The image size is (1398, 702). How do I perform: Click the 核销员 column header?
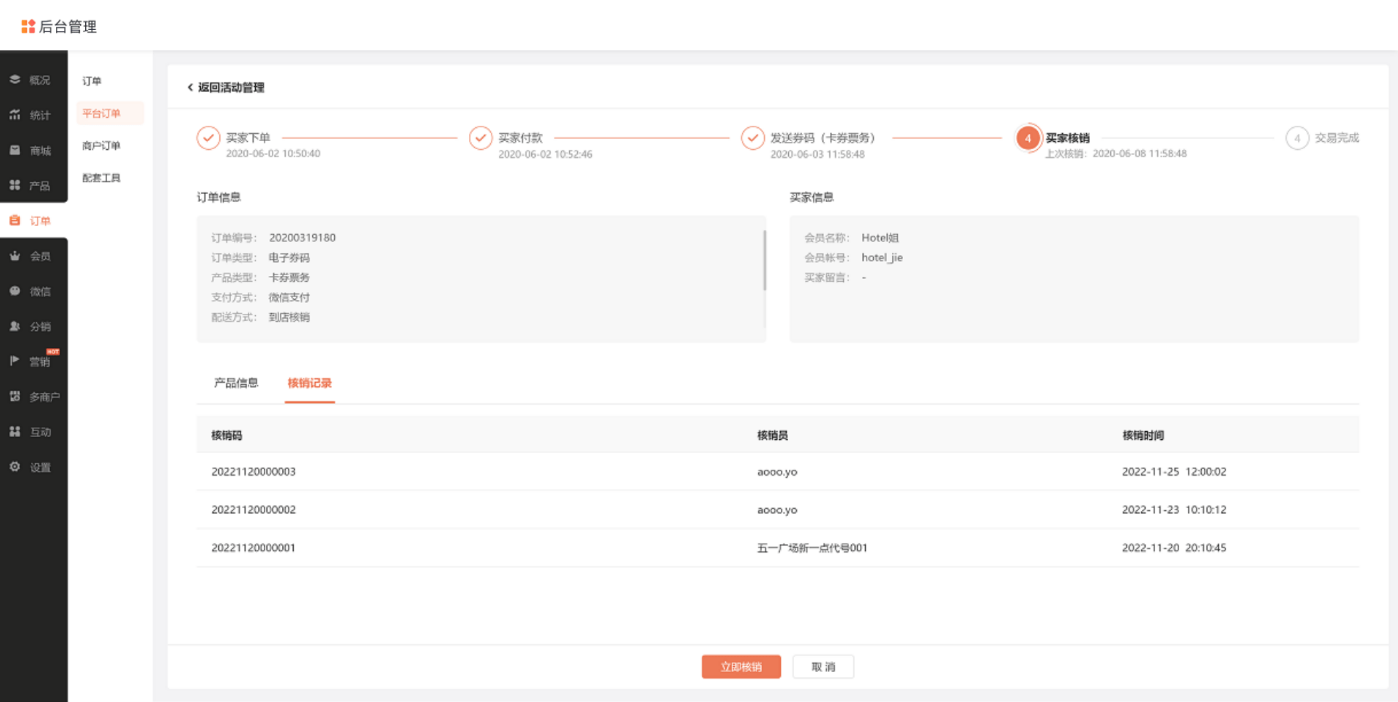(773, 435)
